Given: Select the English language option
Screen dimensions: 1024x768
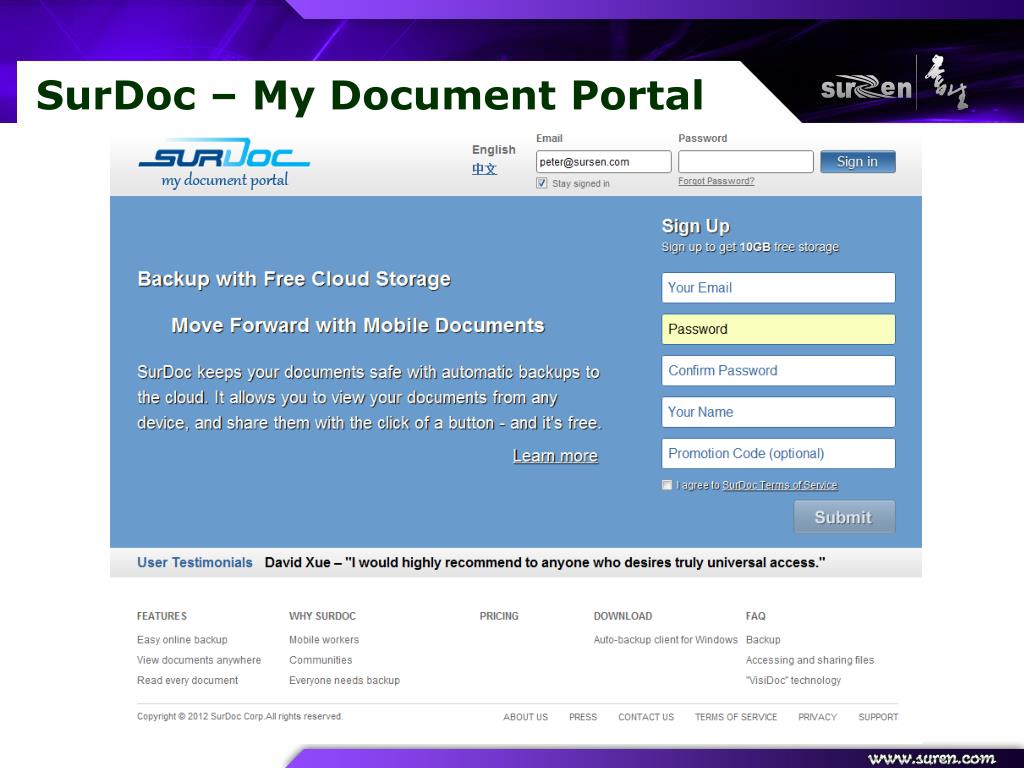Looking at the screenshot, I should tap(494, 150).
